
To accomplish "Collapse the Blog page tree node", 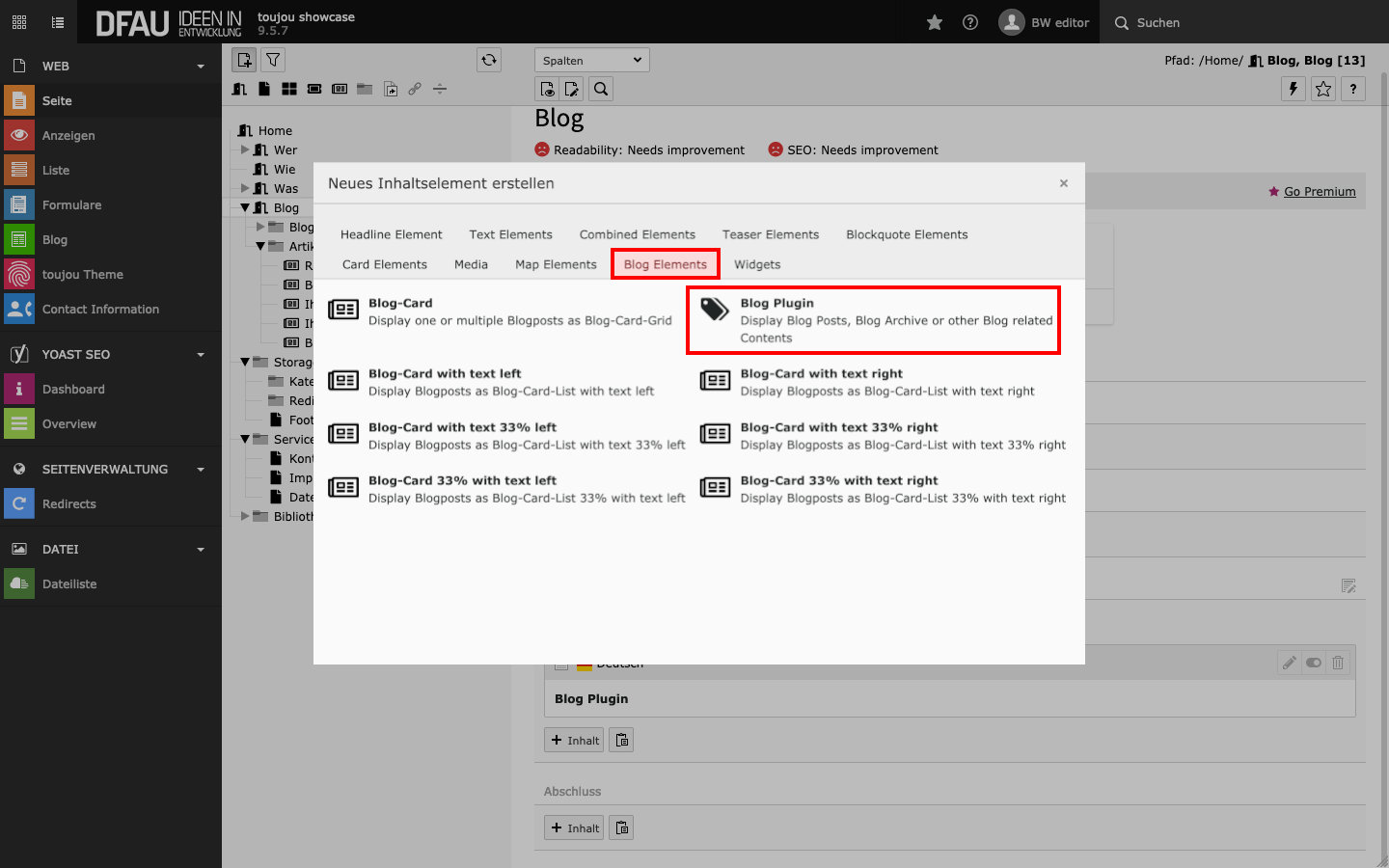I will 245,207.
